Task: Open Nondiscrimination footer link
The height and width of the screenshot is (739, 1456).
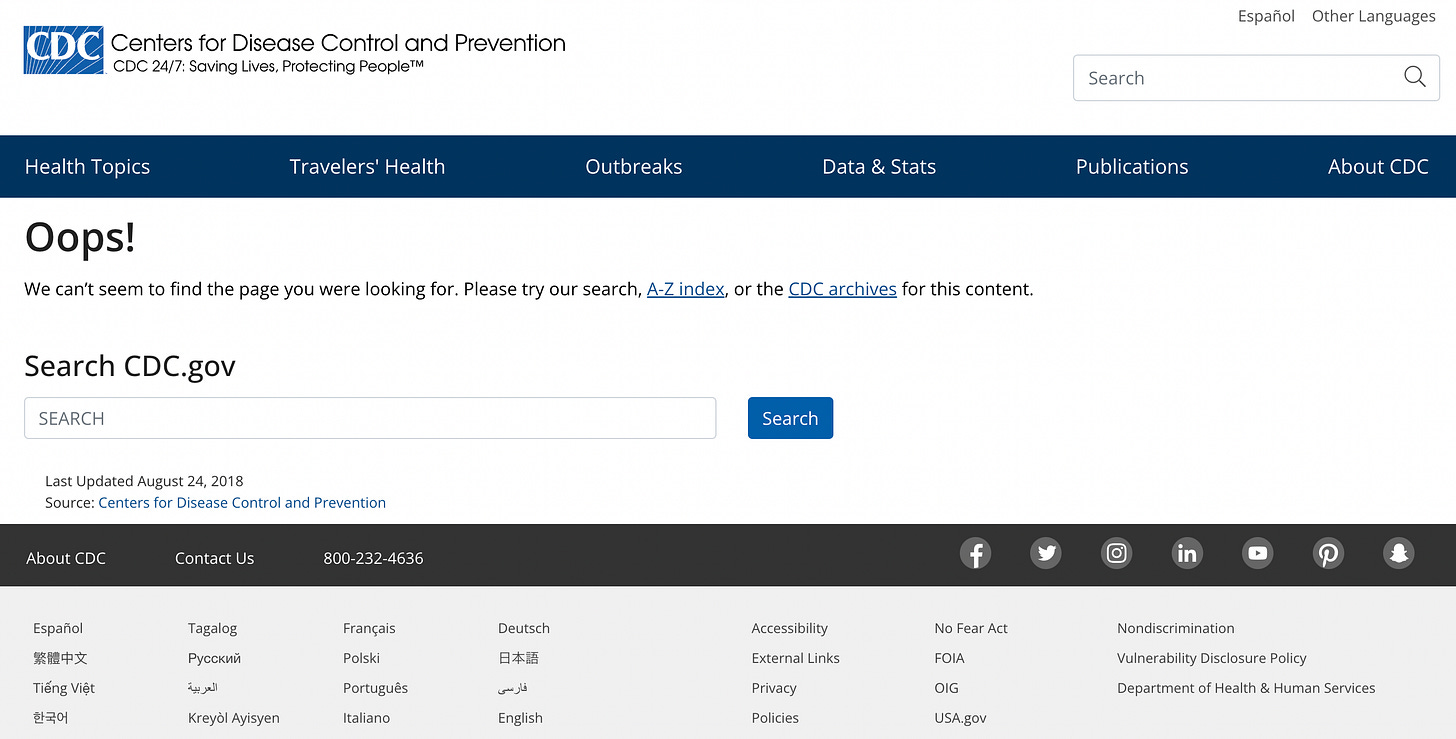Action: pyautogui.click(x=1176, y=628)
